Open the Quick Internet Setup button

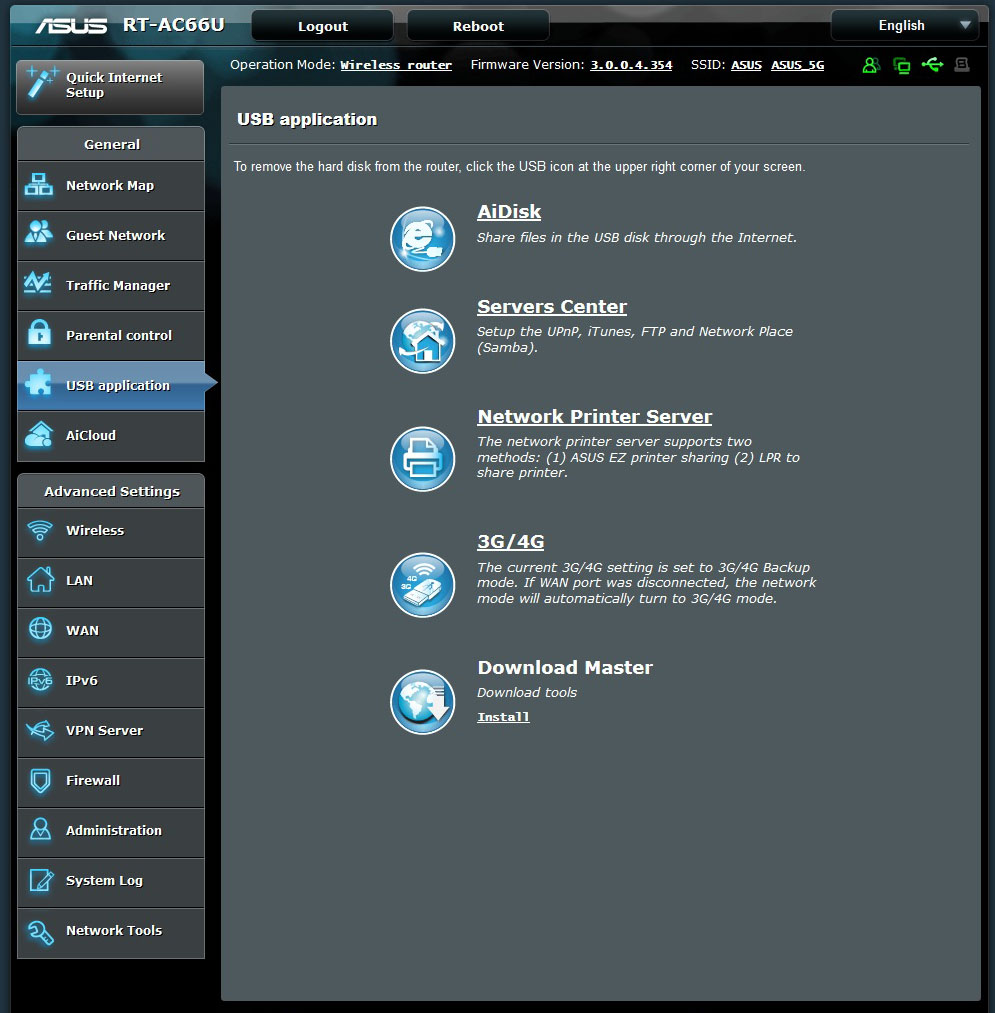pyautogui.click(x=110, y=87)
